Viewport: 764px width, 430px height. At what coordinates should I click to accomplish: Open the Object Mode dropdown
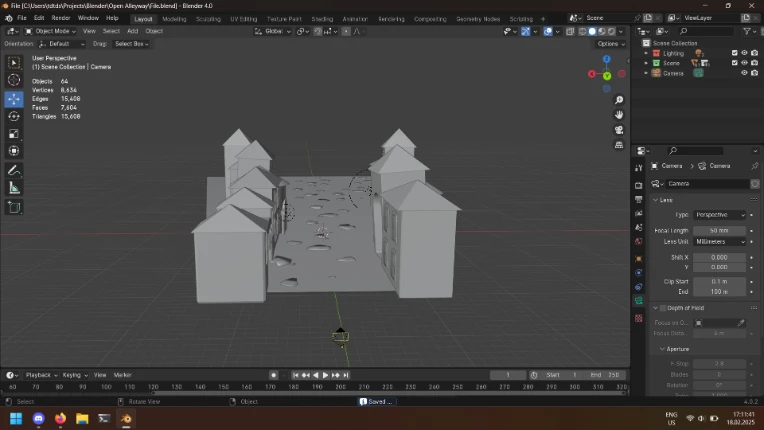pos(50,31)
